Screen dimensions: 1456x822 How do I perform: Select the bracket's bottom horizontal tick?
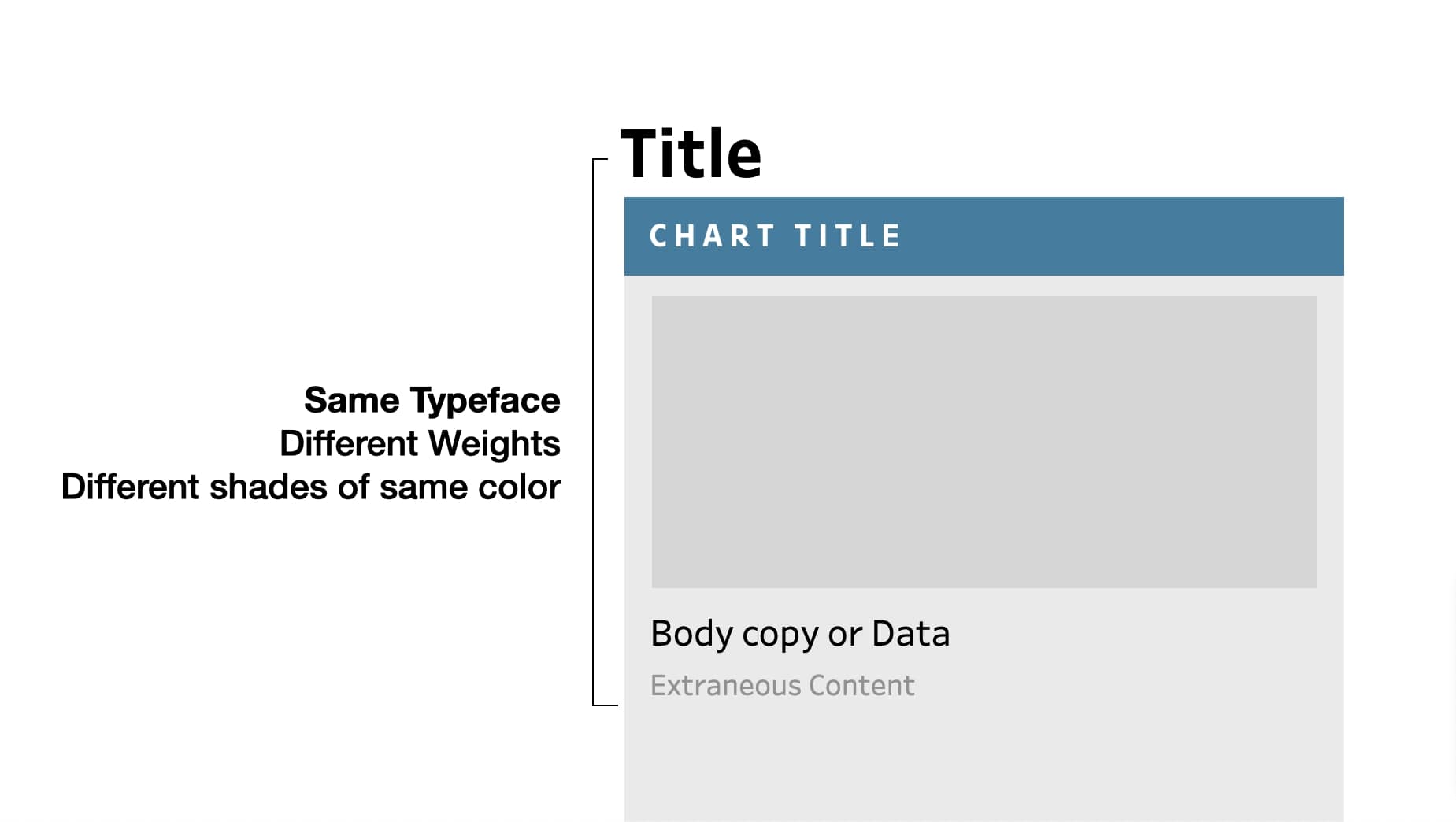[x=605, y=705]
